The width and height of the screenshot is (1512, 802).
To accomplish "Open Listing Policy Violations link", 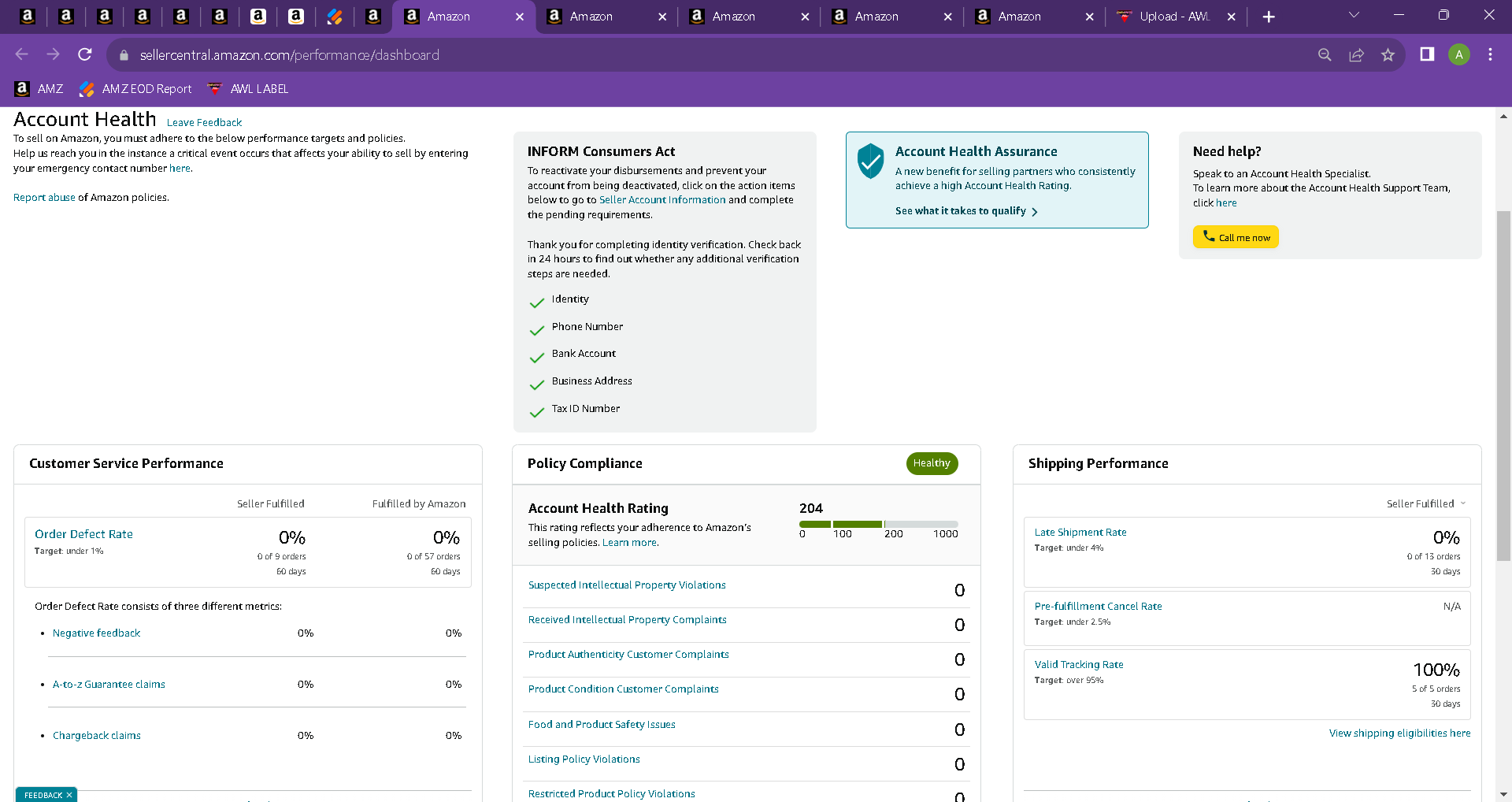I will coord(584,759).
